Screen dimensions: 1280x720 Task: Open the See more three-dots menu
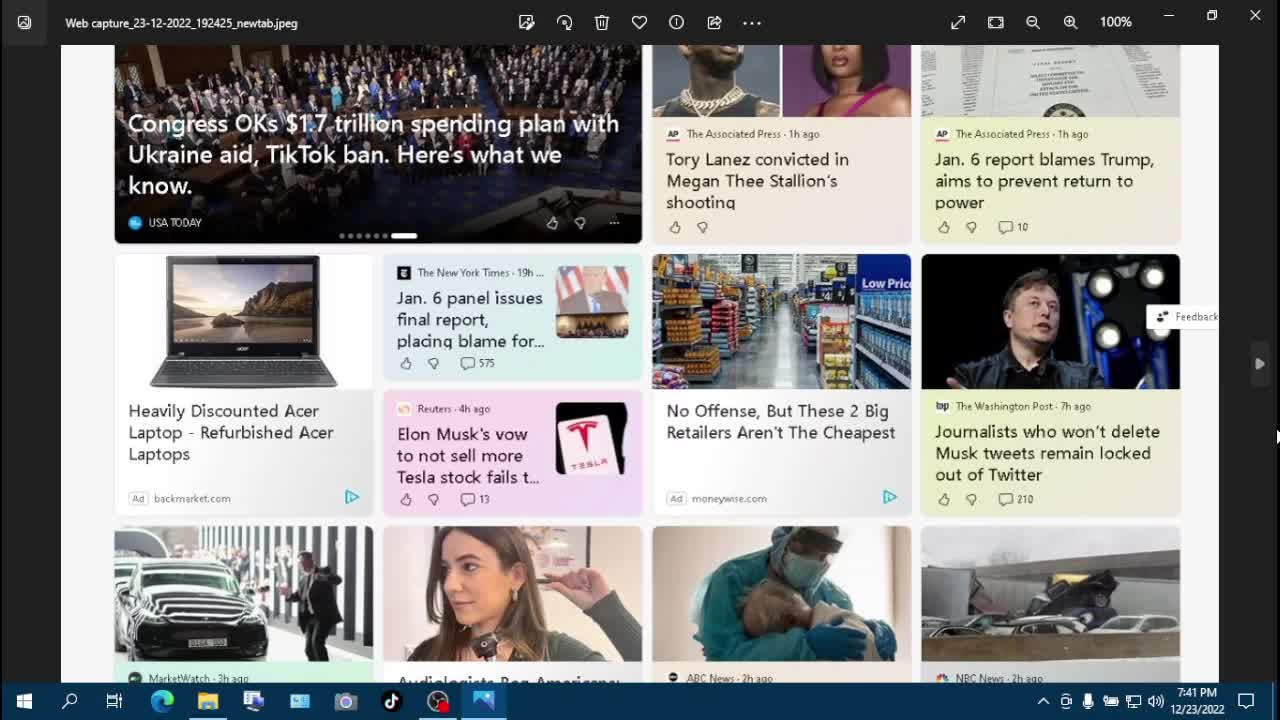[752, 22]
